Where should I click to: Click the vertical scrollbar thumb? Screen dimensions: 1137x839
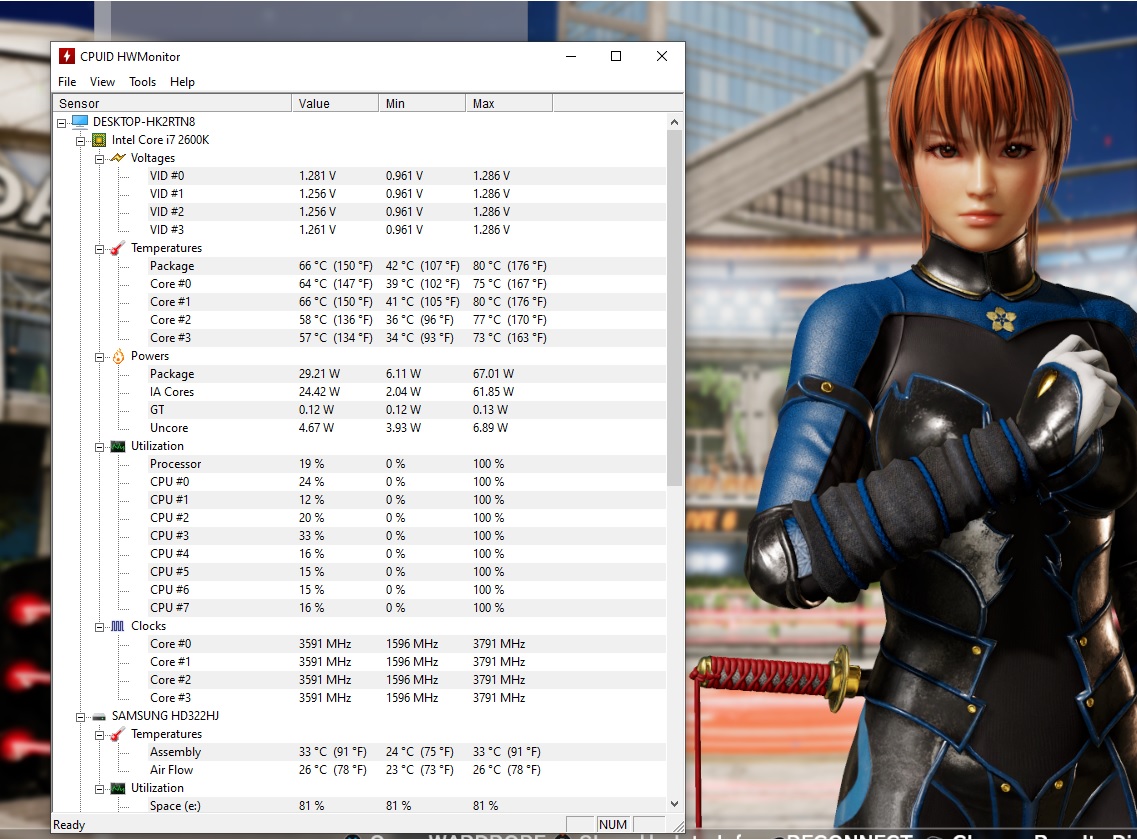coord(674,308)
